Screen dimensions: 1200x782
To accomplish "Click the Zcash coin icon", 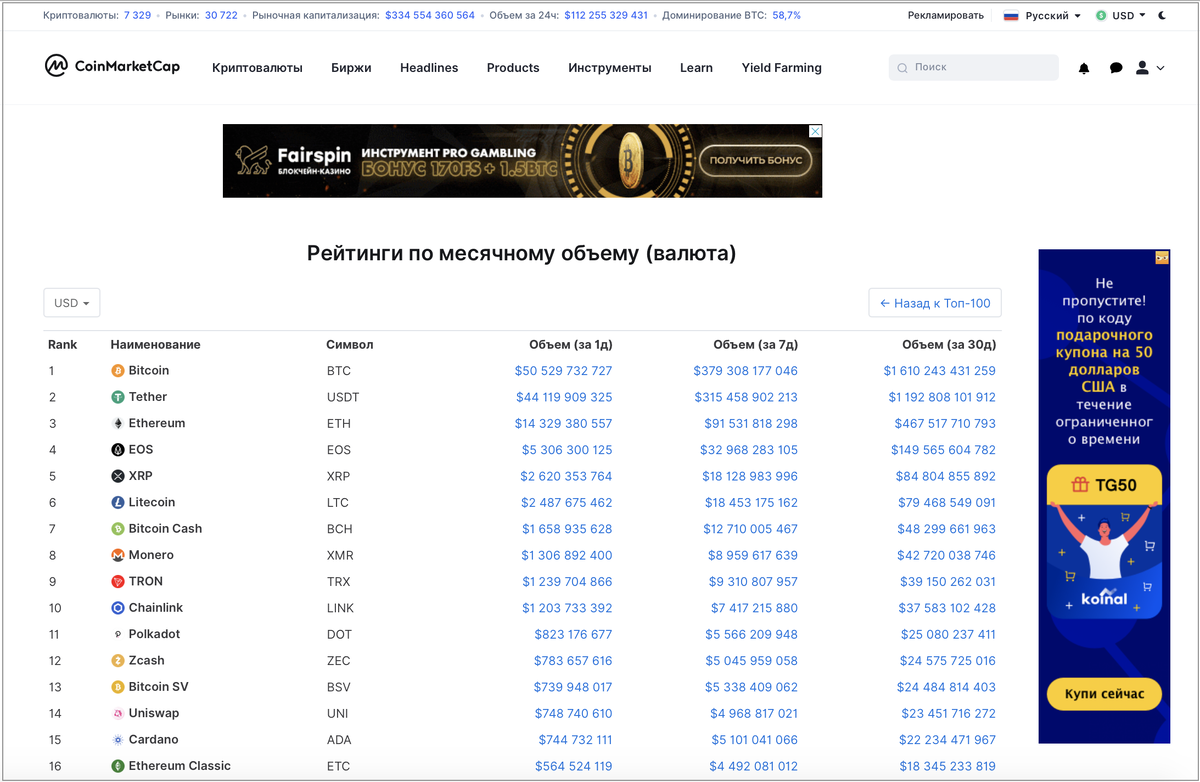I will (118, 661).
